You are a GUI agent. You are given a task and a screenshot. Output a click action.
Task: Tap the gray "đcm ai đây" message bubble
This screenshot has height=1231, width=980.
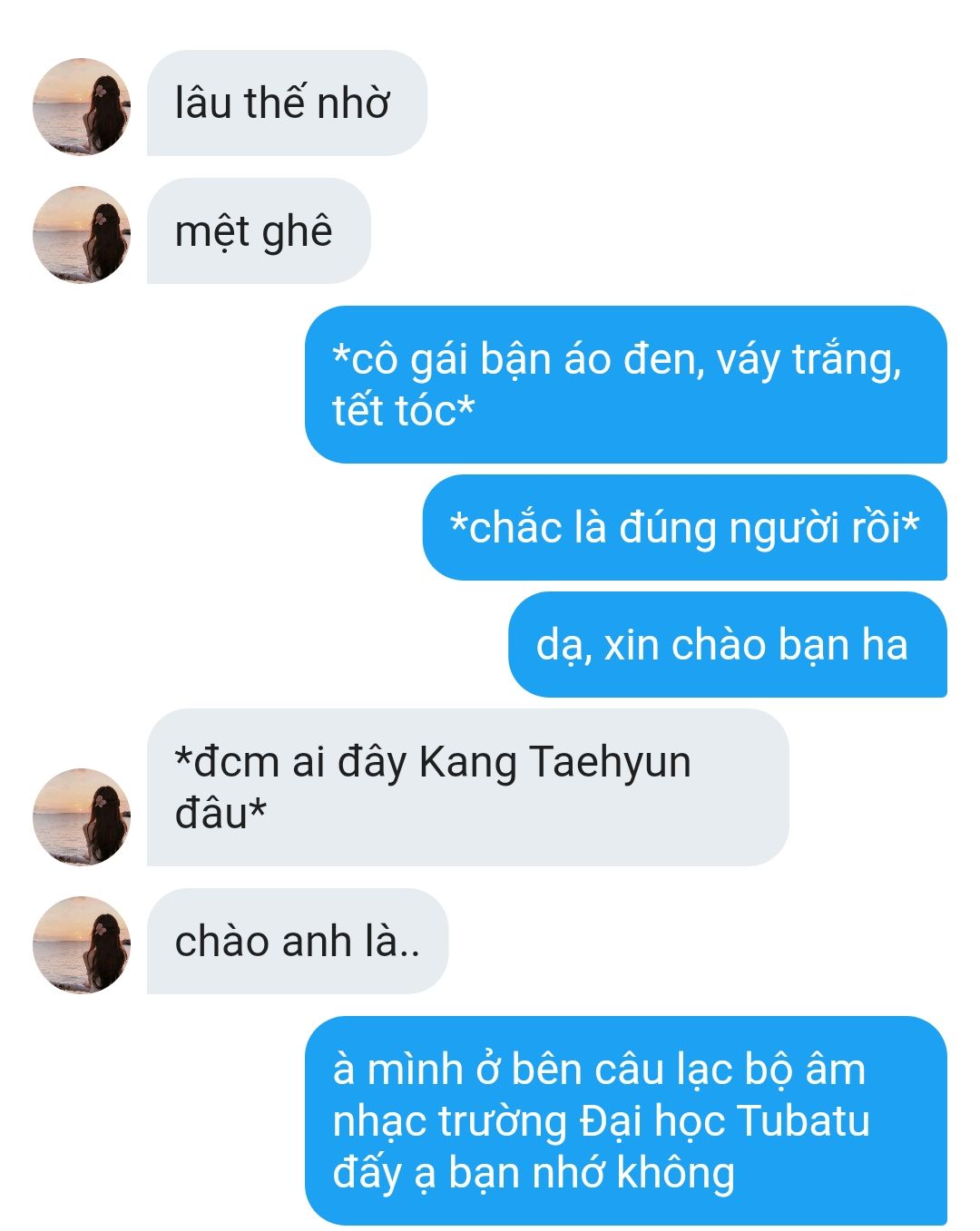pyautogui.click(x=468, y=787)
